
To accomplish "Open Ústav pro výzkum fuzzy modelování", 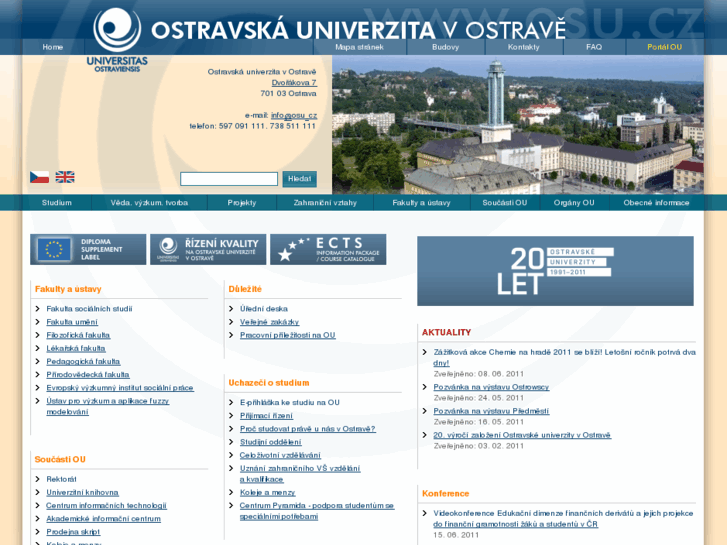I will (108, 406).
